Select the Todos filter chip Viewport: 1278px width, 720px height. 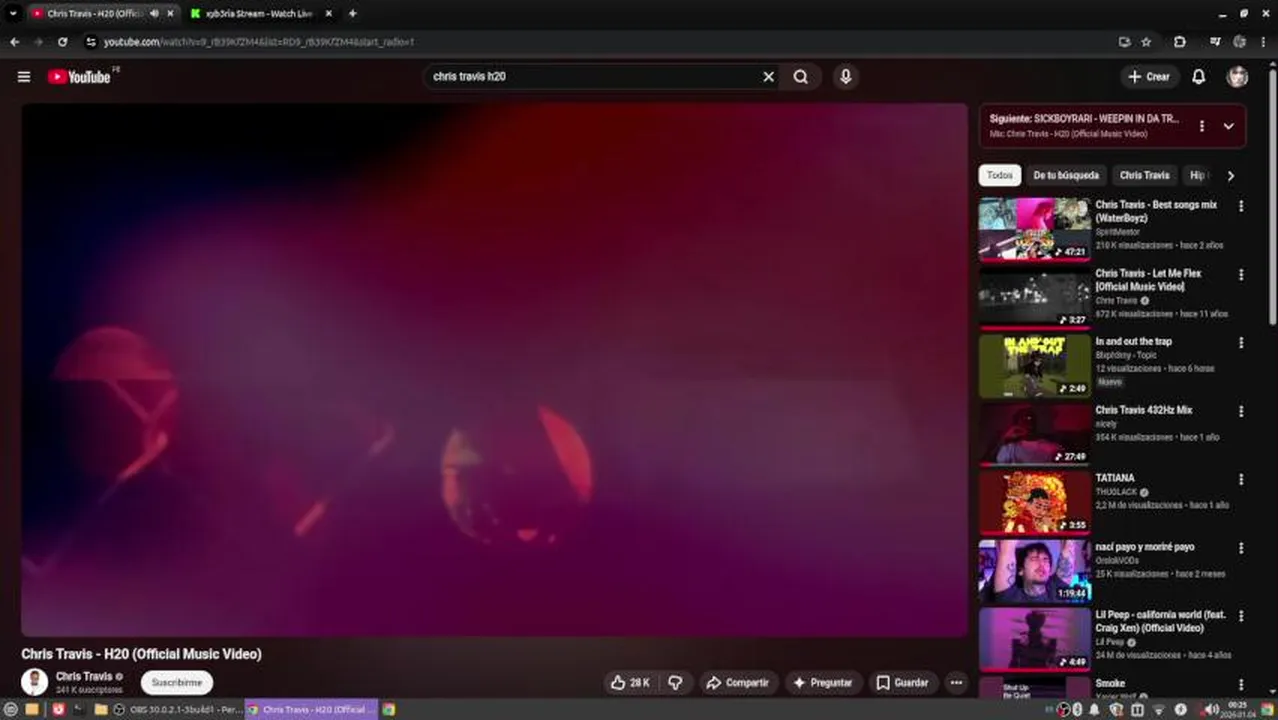[1000, 175]
